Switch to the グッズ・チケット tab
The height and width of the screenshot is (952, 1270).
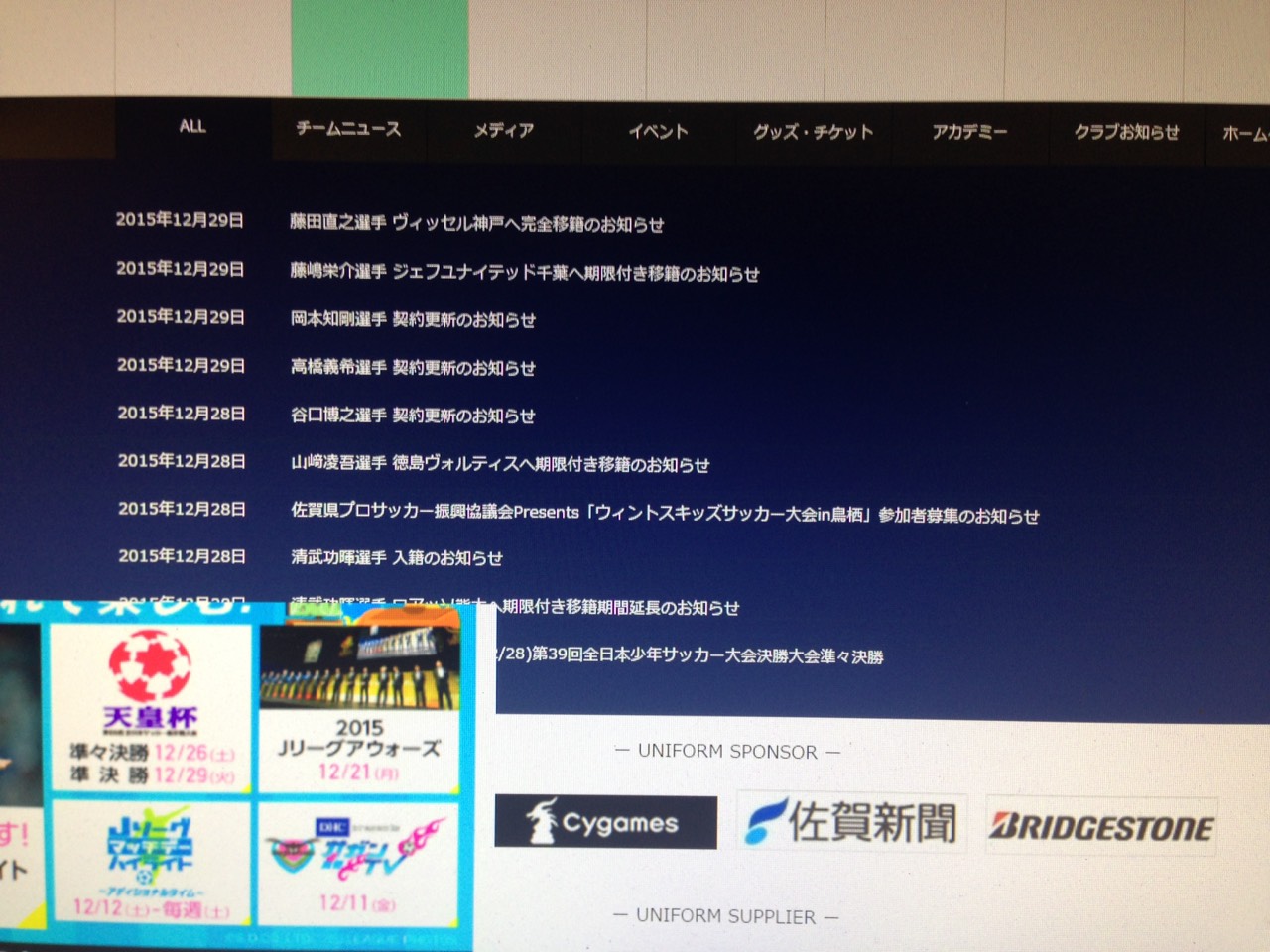814,132
